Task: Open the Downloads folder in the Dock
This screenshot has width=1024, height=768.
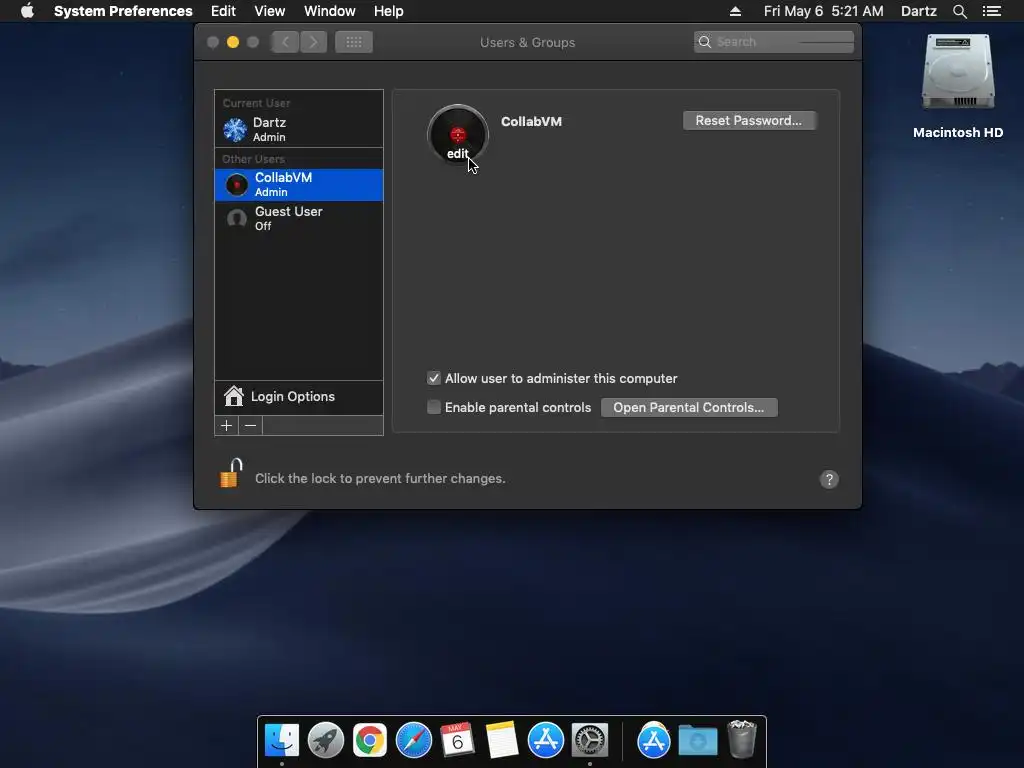Action: [697, 741]
